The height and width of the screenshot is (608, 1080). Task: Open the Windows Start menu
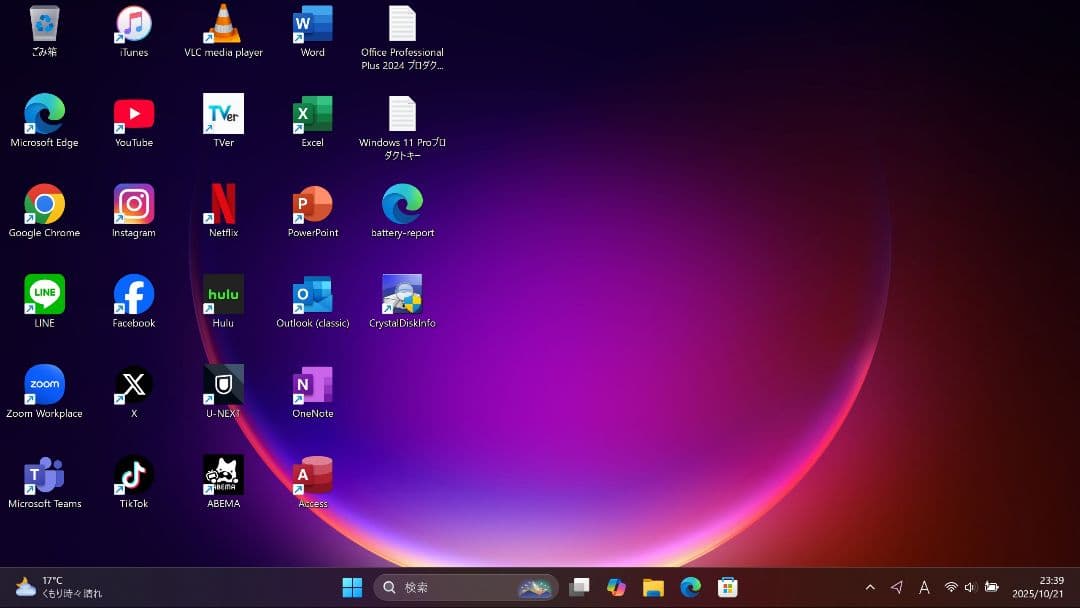(x=352, y=587)
